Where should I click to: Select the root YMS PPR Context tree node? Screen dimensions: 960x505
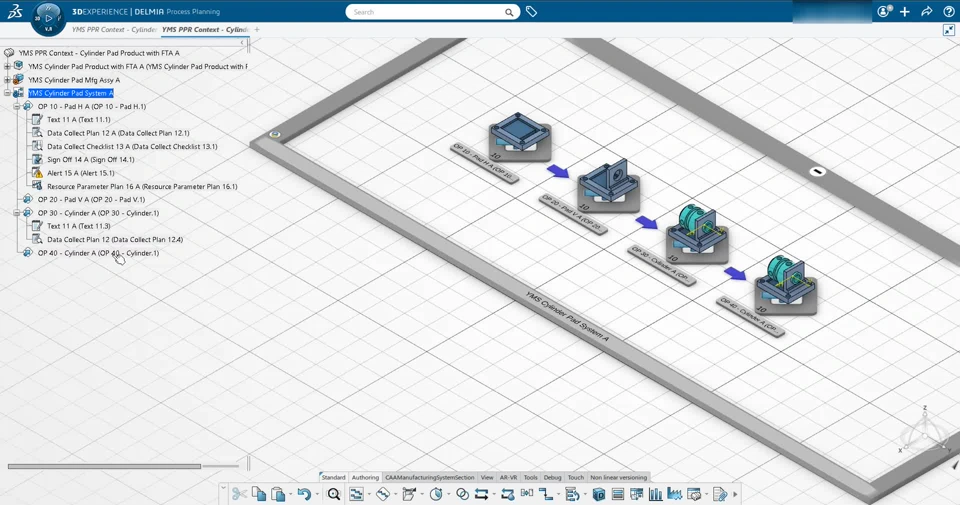click(x=99, y=53)
